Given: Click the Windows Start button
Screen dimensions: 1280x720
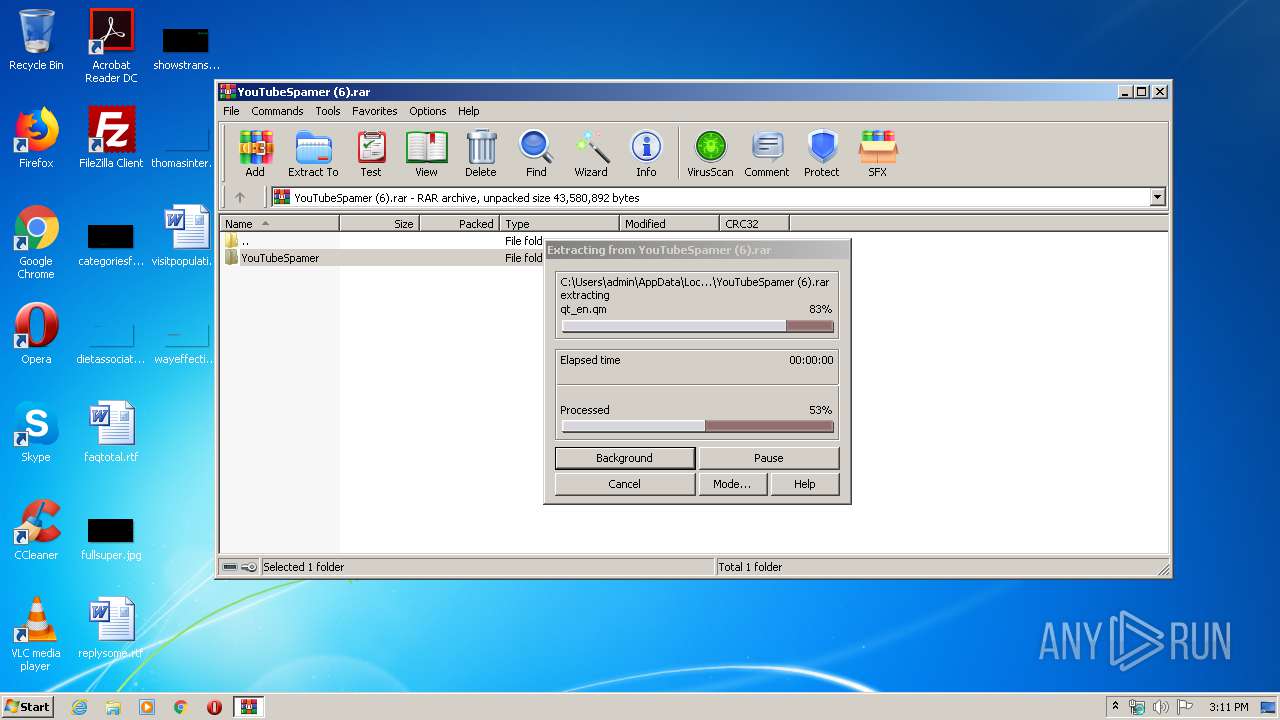Looking at the screenshot, I should pyautogui.click(x=28, y=706).
